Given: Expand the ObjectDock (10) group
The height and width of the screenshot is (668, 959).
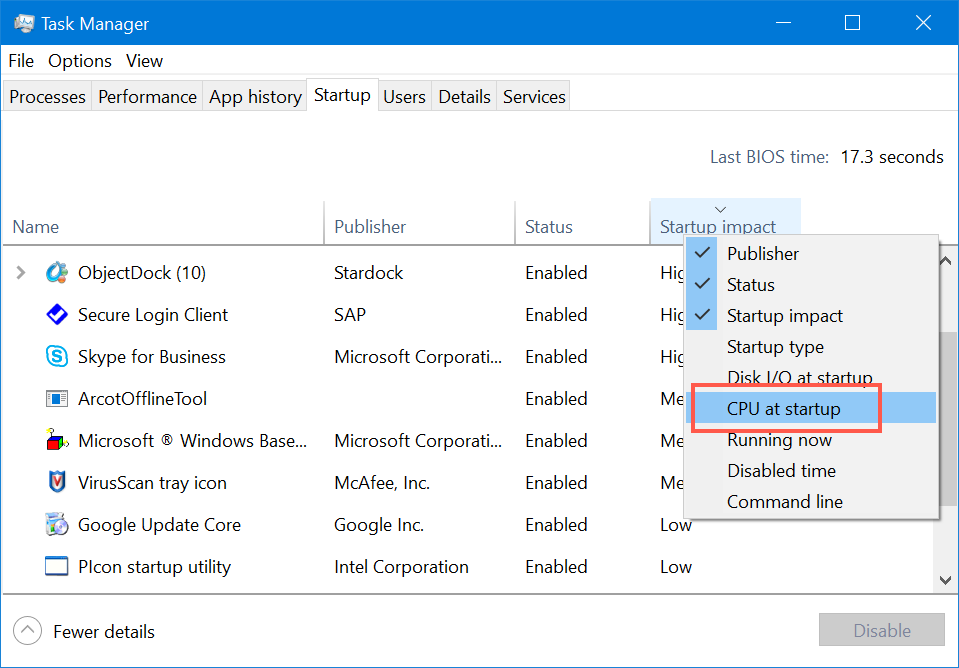Looking at the screenshot, I should coord(21,273).
